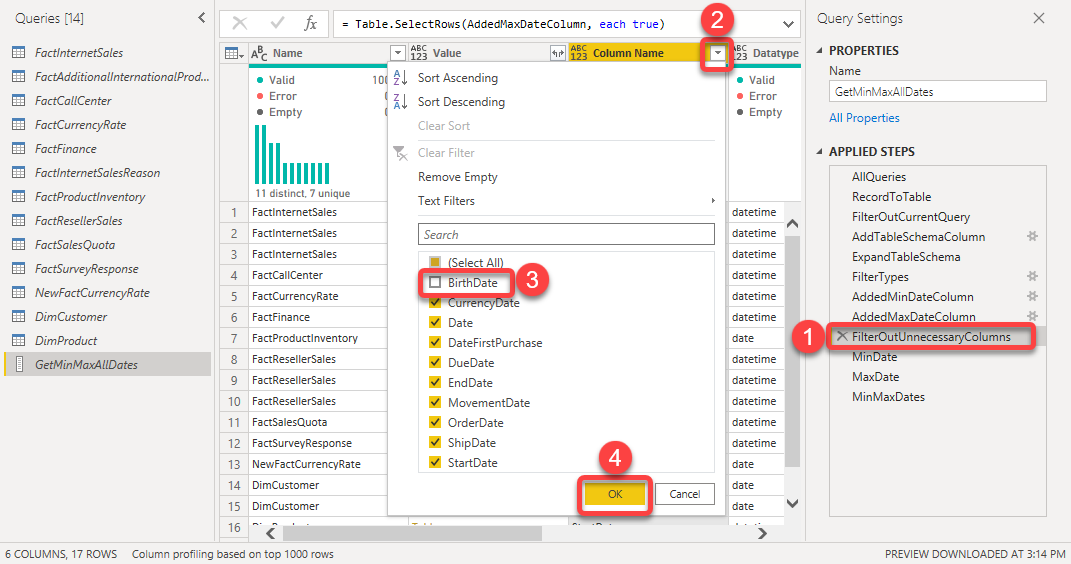This screenshot has height=564, width=1071.
Task: Click table icon beside DimCustomer query
Action: point(19,317)
